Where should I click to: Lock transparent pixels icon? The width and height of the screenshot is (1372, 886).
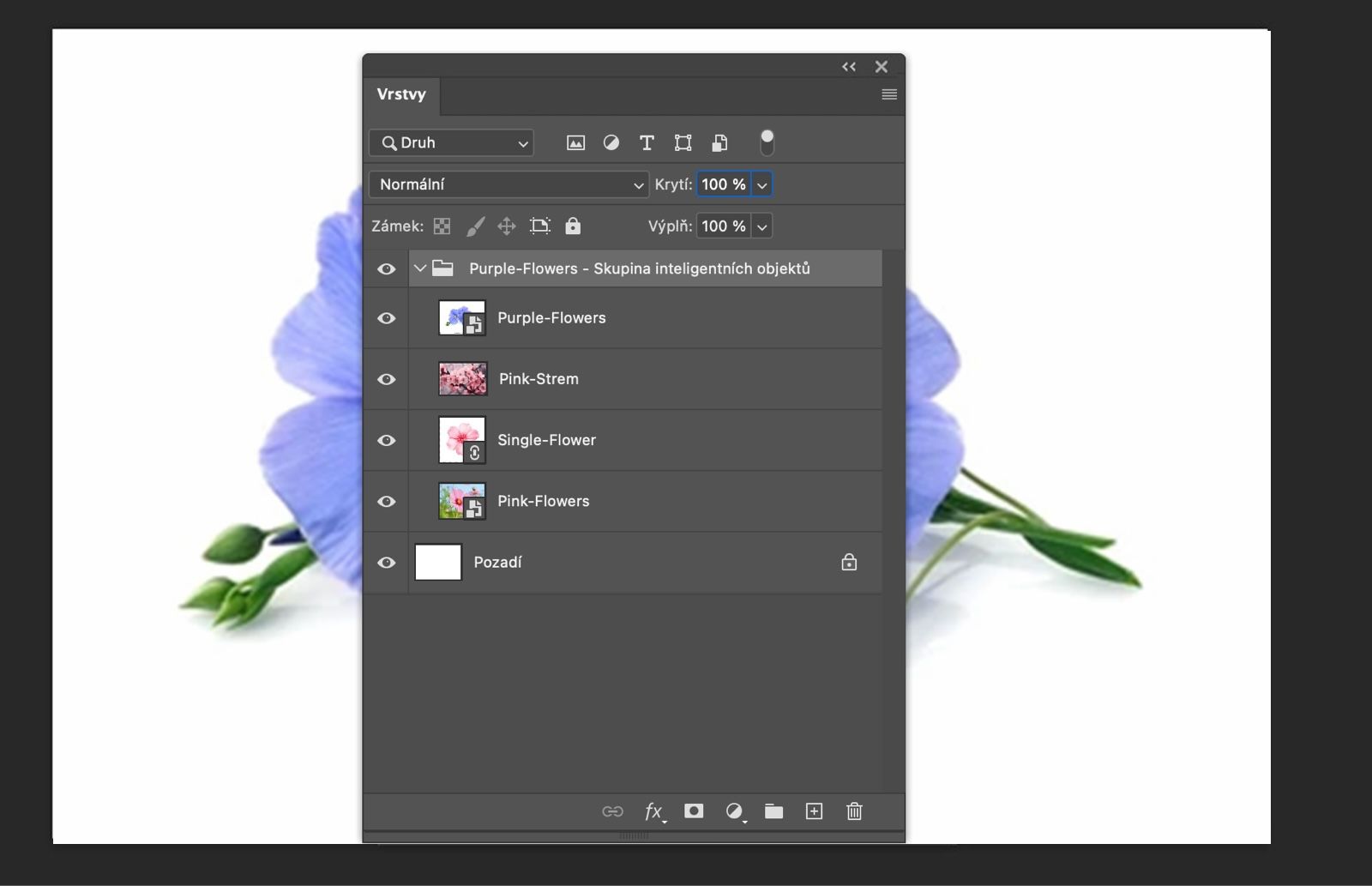(442, 226)
